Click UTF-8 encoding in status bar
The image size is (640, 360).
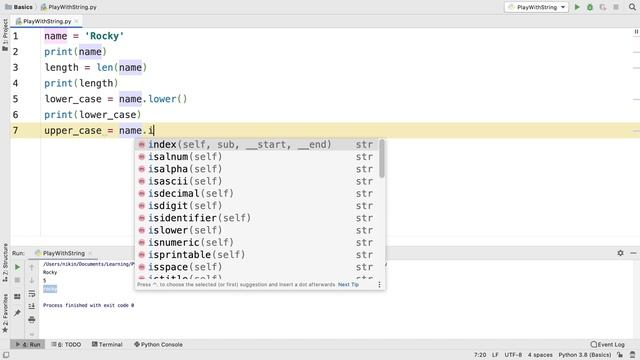tap(513, 355)
